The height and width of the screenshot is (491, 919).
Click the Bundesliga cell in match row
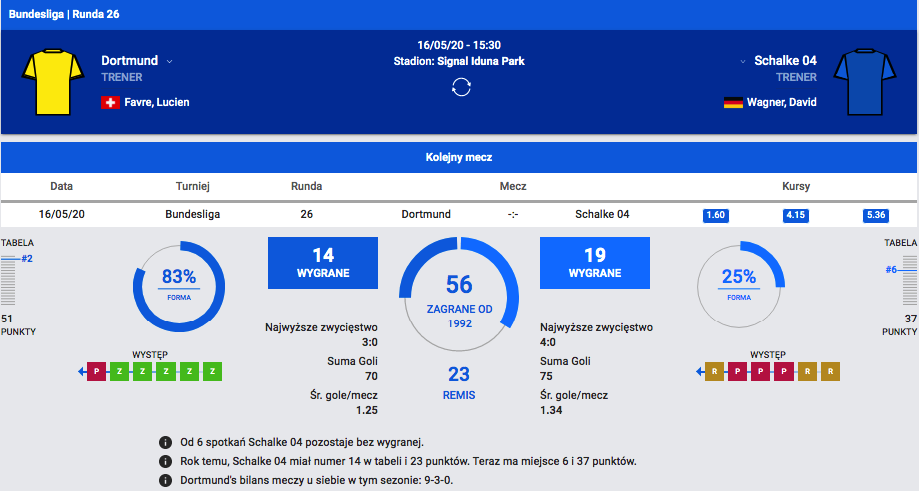[193, 214]
